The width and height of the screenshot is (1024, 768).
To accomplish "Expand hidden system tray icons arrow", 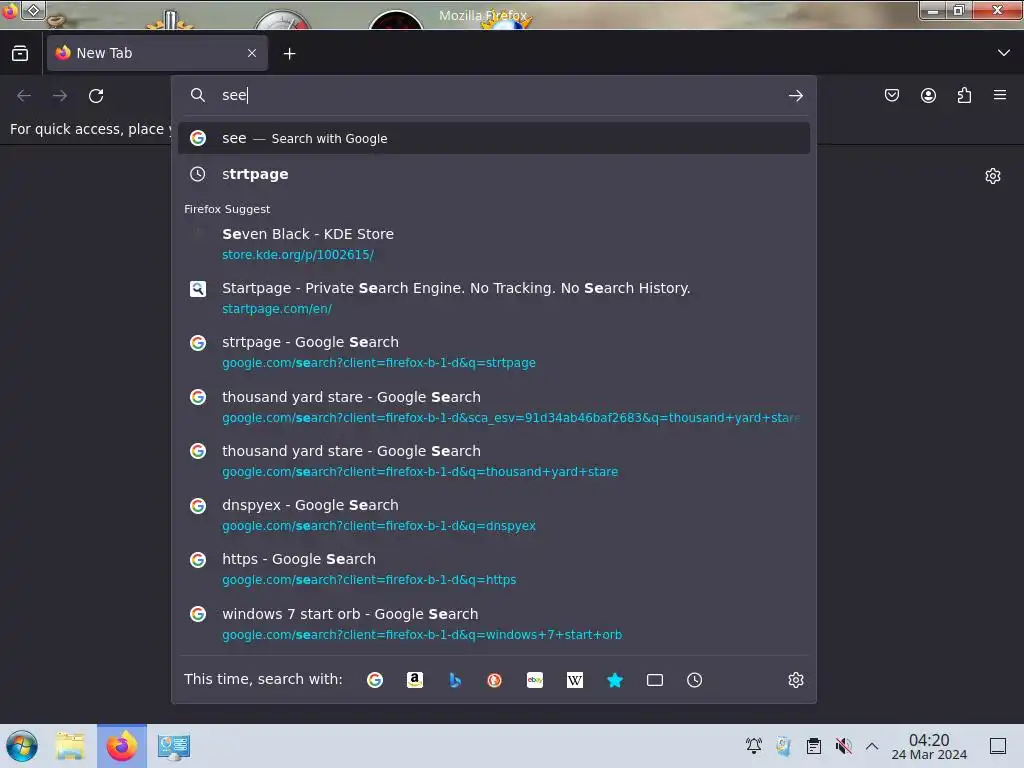I will [x=872, y=746].
